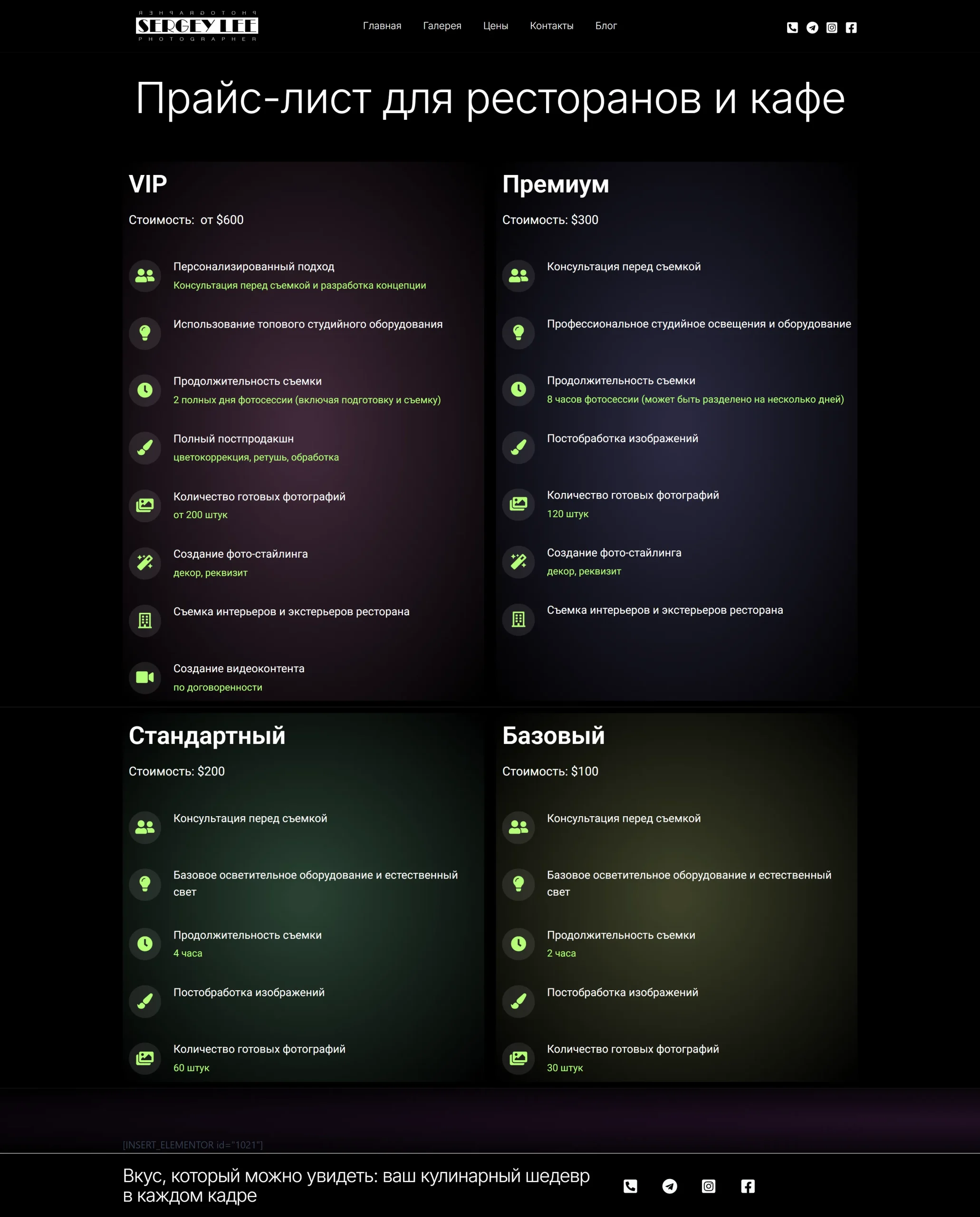The width and height of the screenshot is (980, 1217).
Task: Click the clock icon in the Премиум plan
Action: 518,389
